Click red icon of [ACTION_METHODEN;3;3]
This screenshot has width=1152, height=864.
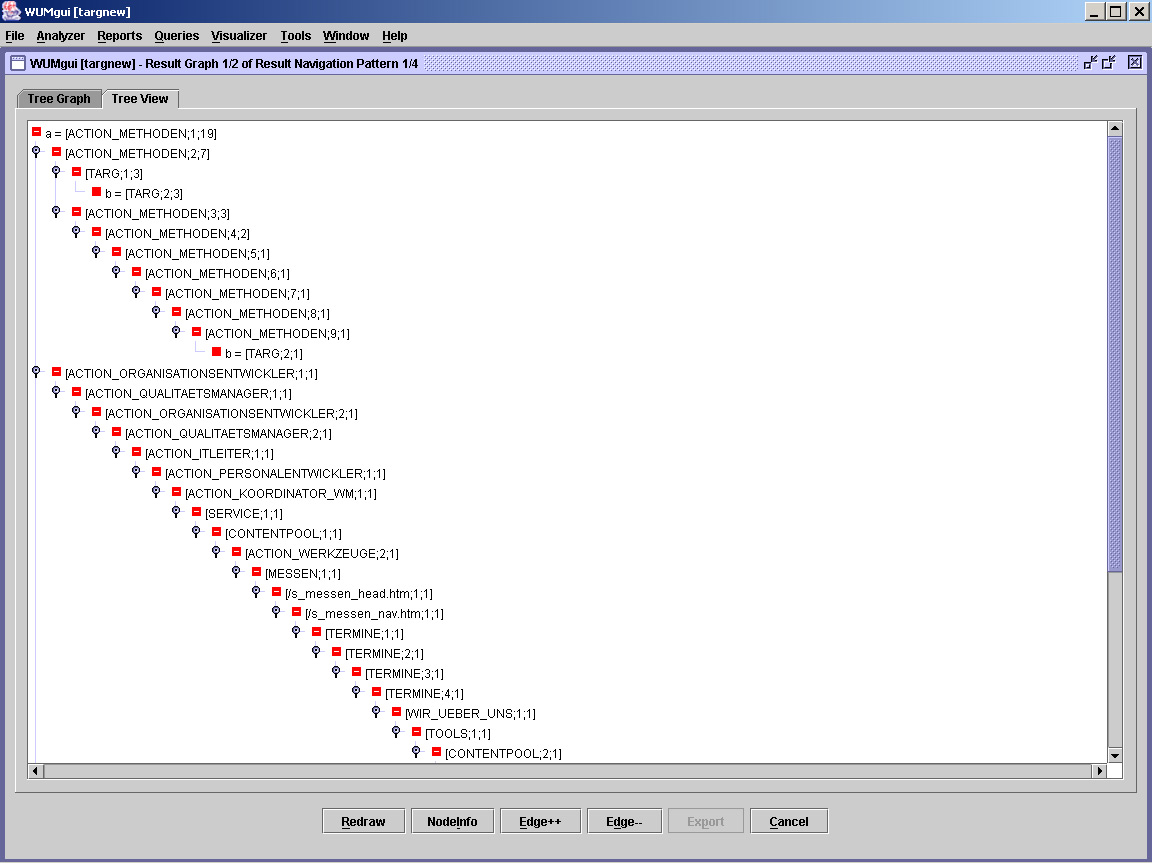(x=76, y=212)
